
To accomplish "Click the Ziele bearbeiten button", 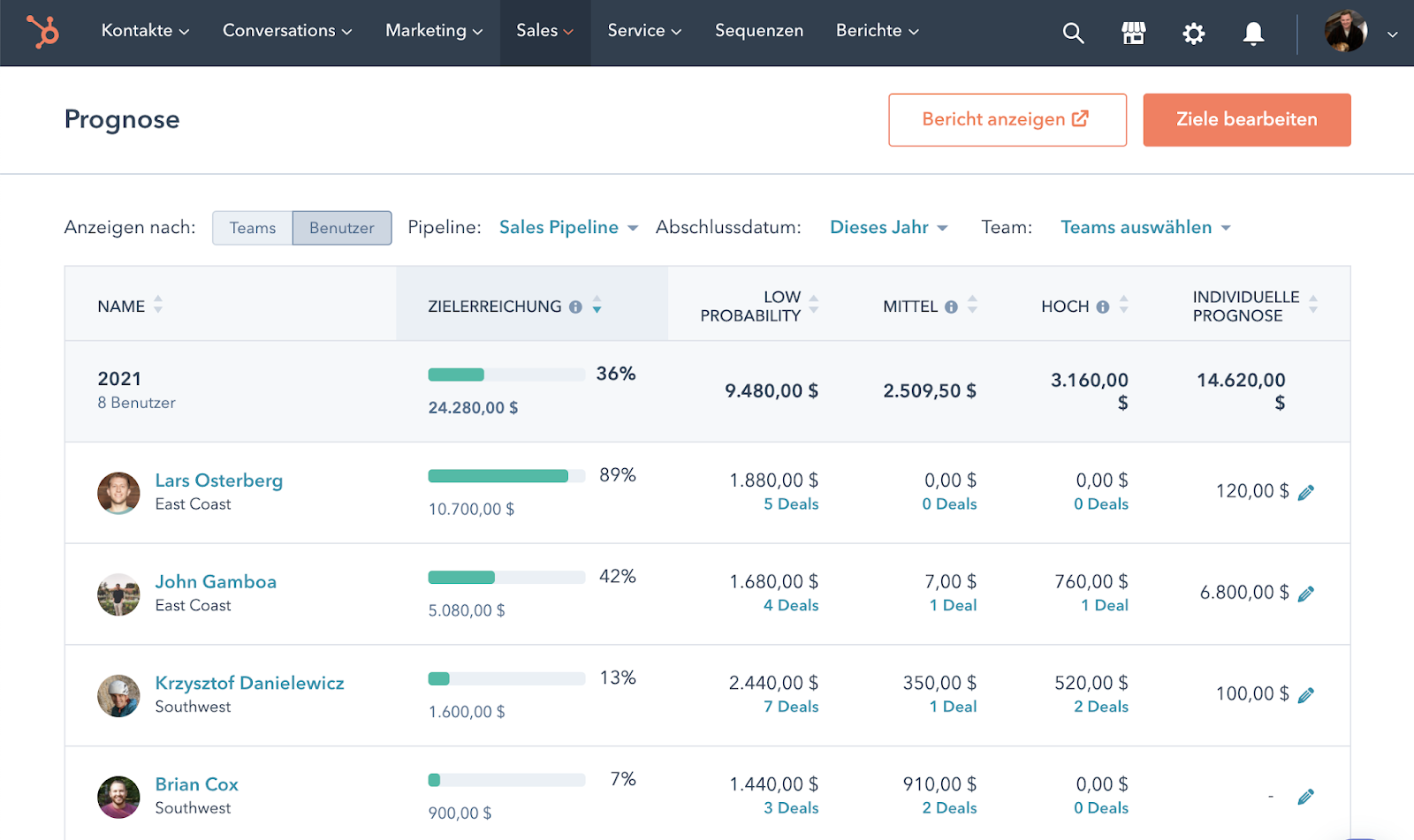I will 1246,120.
